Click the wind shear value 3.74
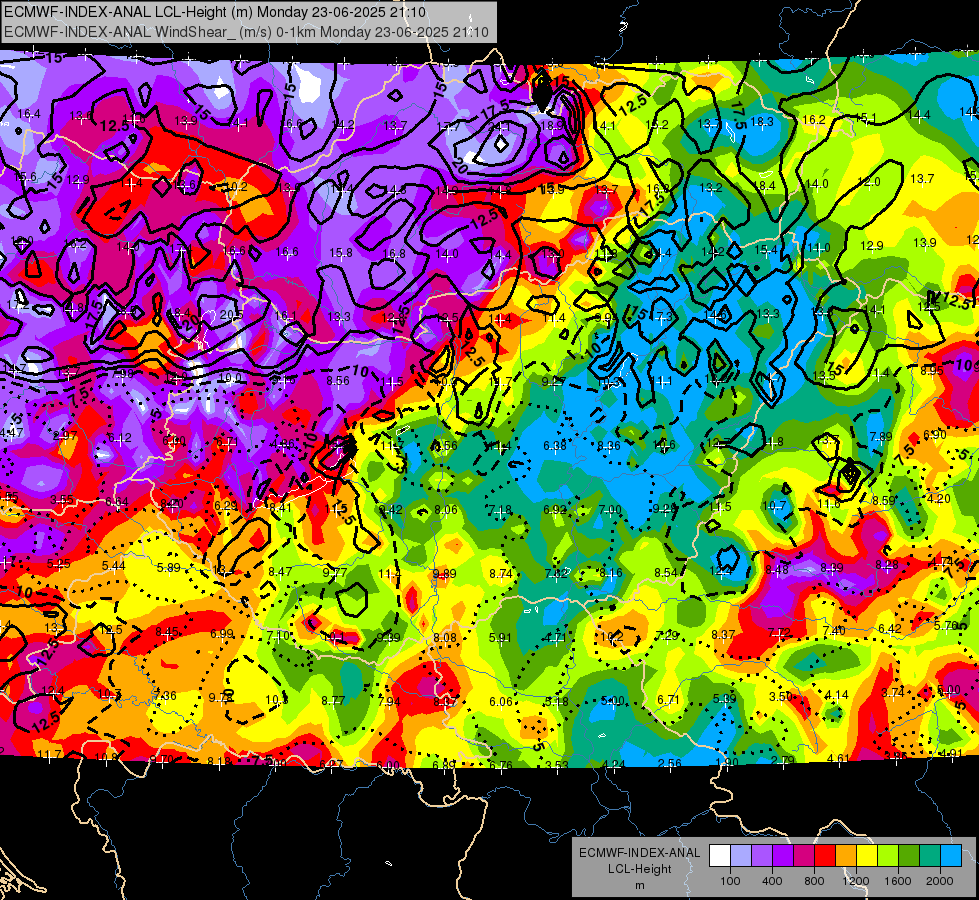The height and width of the screenshot is (900, 979). (893, 692)
